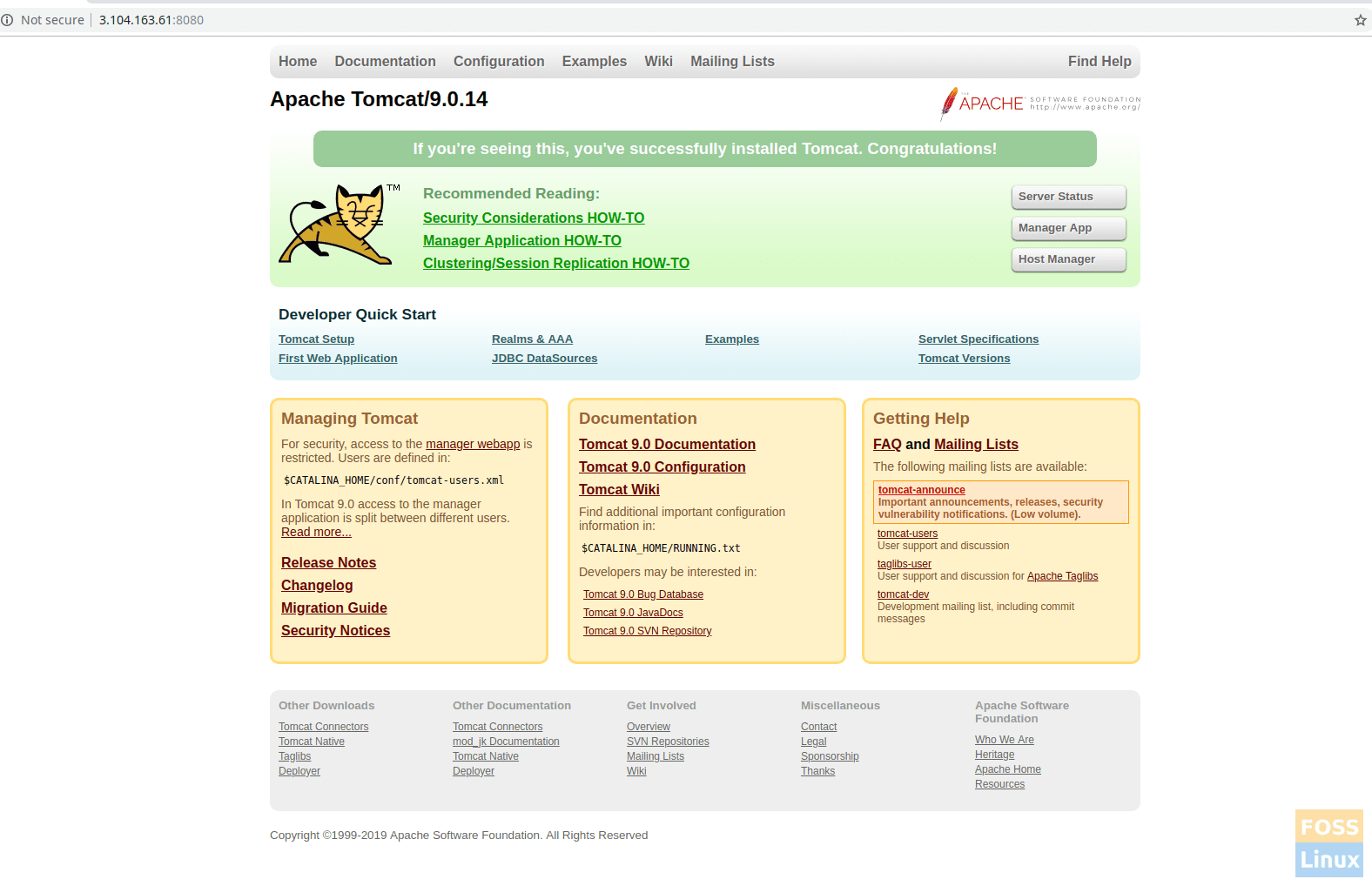Viewport: 1372px width, 886px height.
Task: Open the Tomcat Wiki link
Action: [x=619, y=490]
